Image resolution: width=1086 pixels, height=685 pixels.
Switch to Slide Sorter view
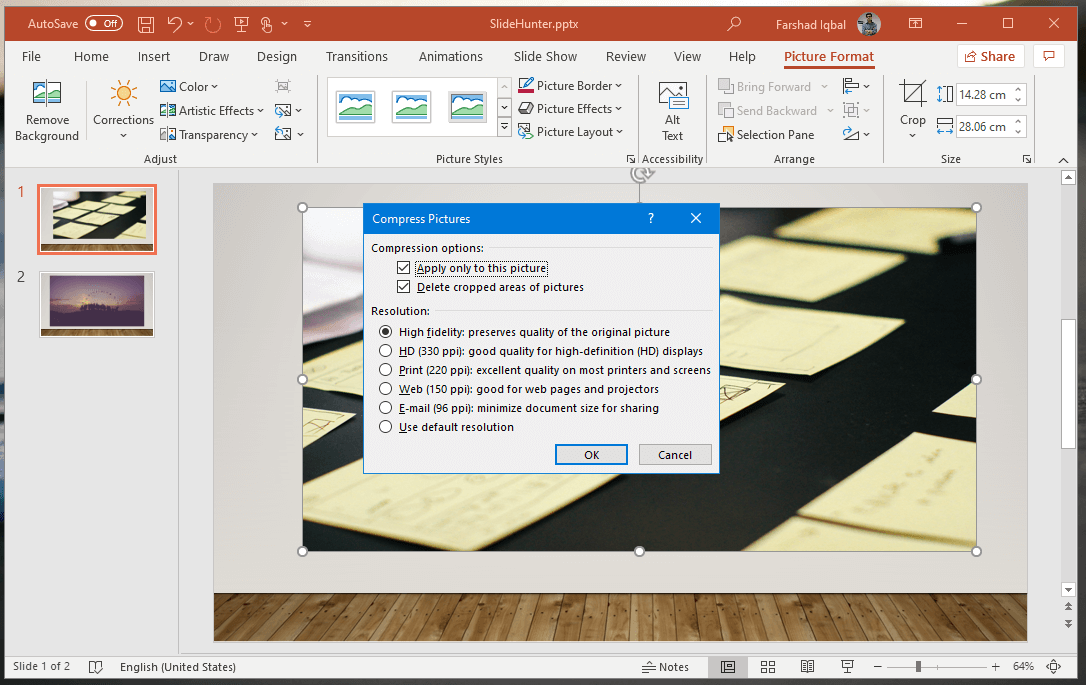768,667
